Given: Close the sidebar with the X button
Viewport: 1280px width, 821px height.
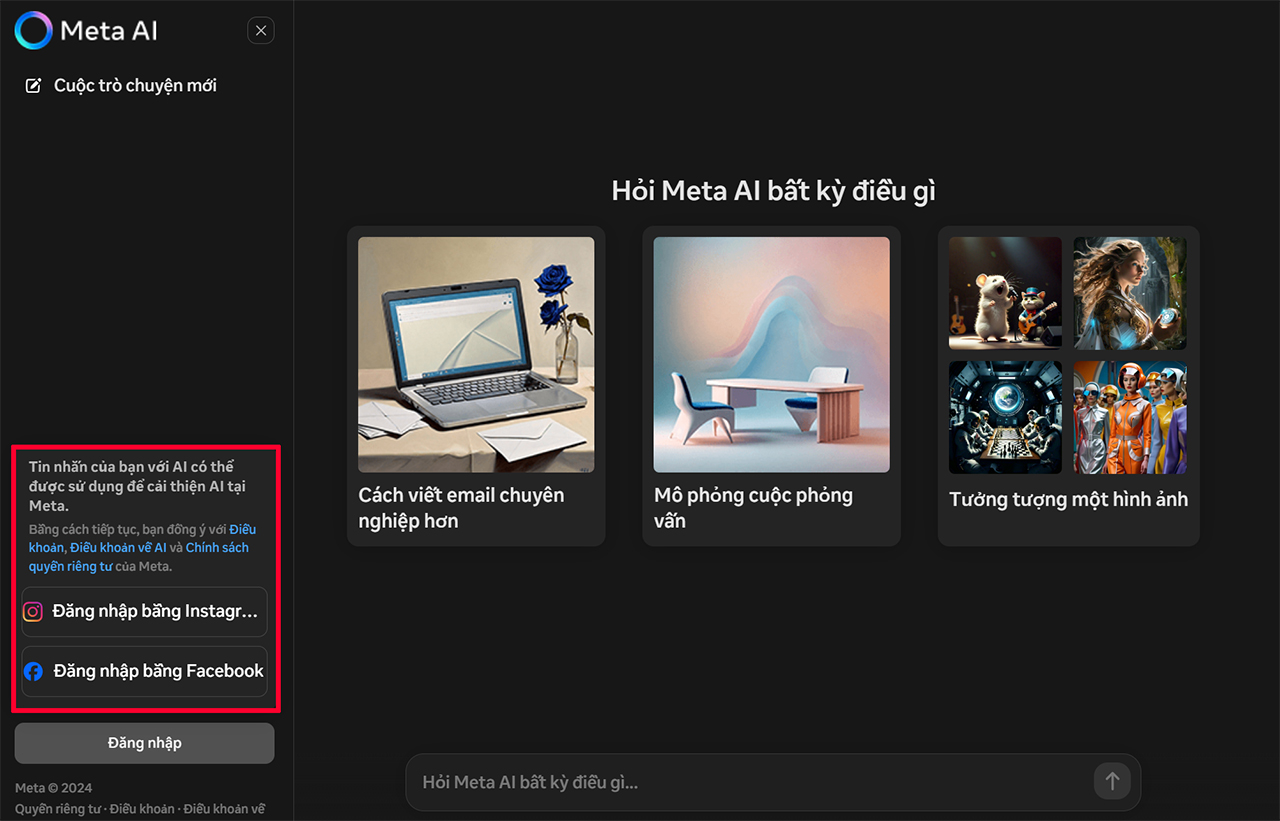Looking at the screenshot, I should 261,31.
